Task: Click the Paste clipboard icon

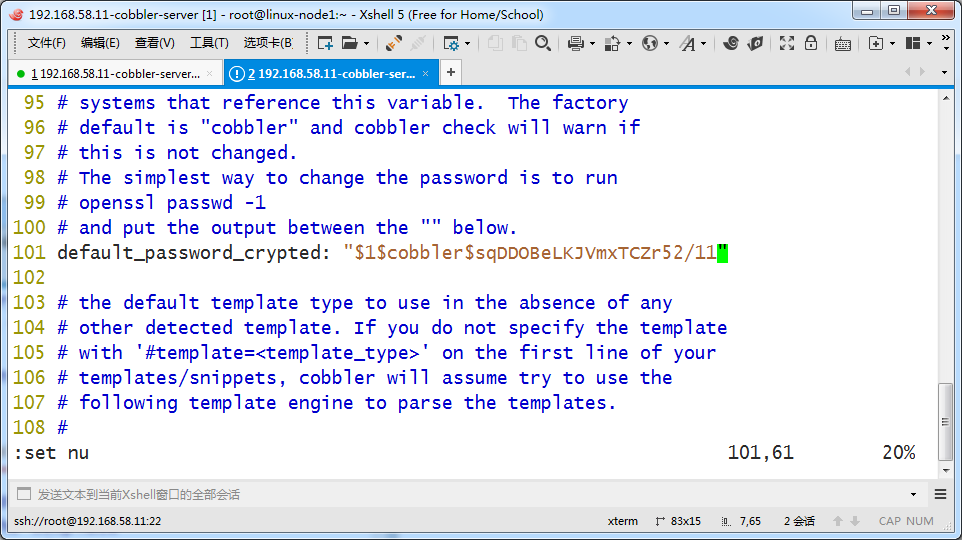Action: (519, 43)
